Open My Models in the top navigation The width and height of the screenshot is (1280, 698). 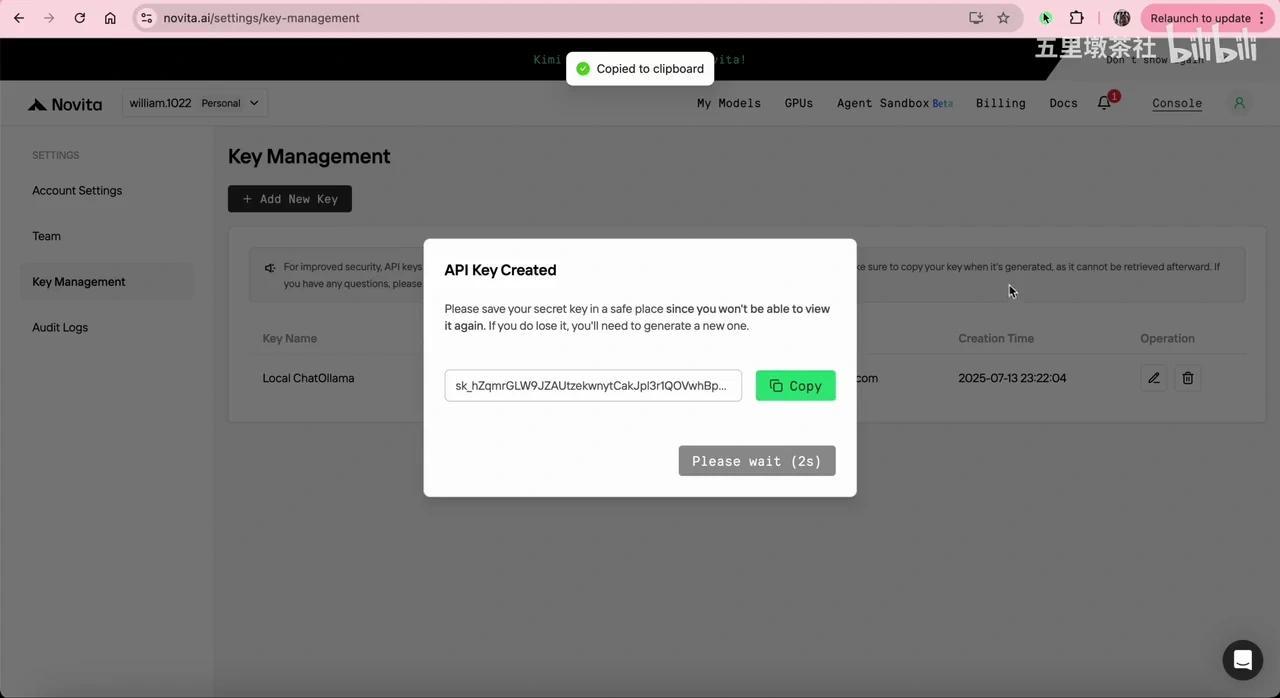click(729, 103)
